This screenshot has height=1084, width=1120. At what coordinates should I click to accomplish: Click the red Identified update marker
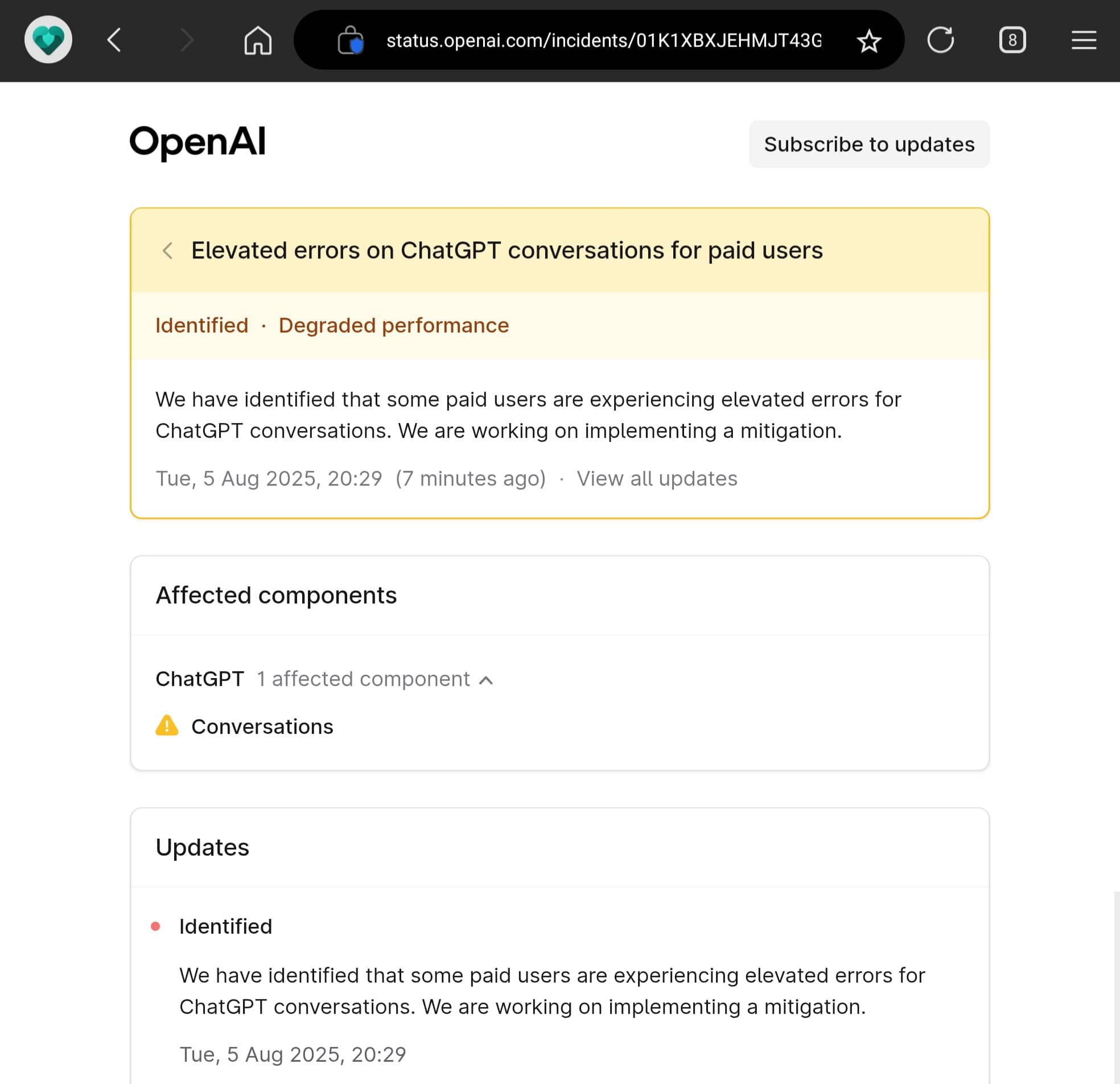click(x=155, y=926)
